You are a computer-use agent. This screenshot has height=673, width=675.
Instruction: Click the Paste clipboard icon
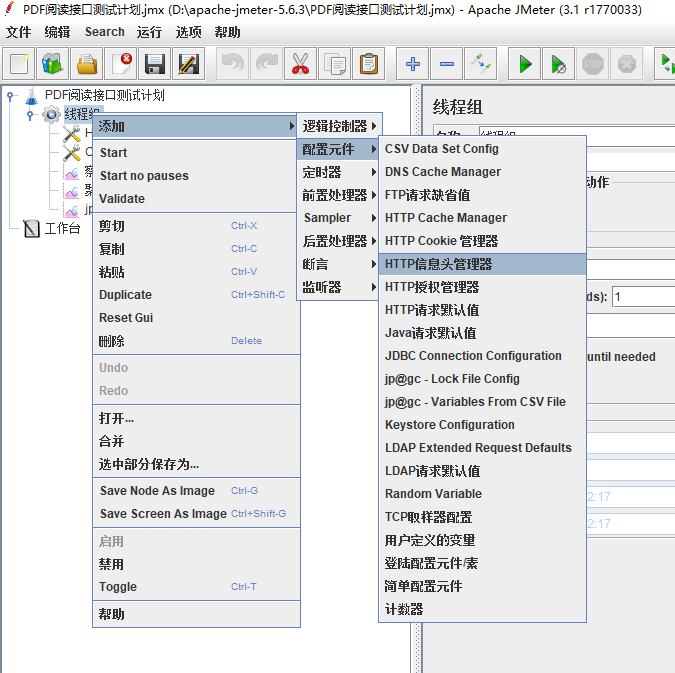(x=368, y=64)
